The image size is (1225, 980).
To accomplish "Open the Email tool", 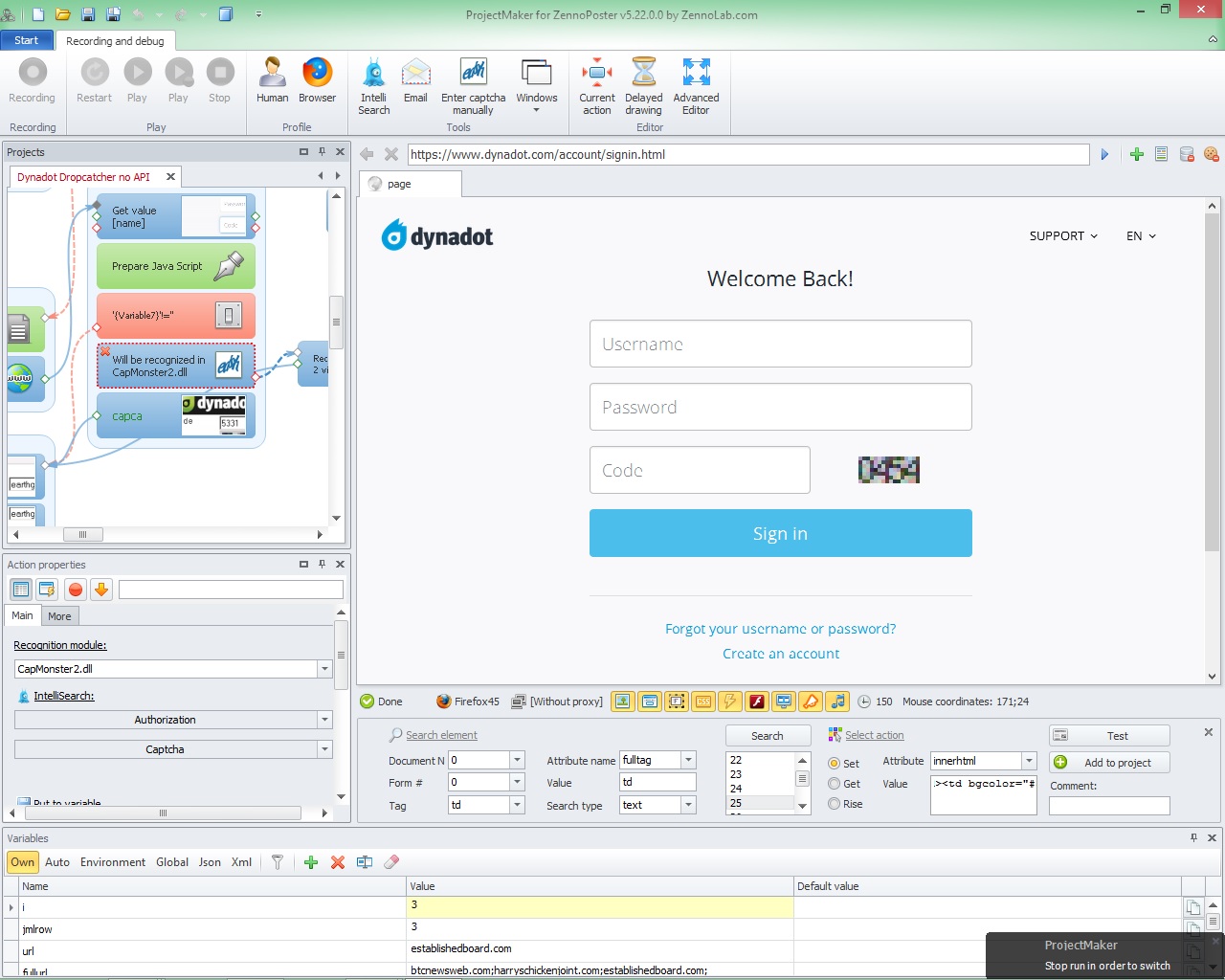I will coord(415,80).
